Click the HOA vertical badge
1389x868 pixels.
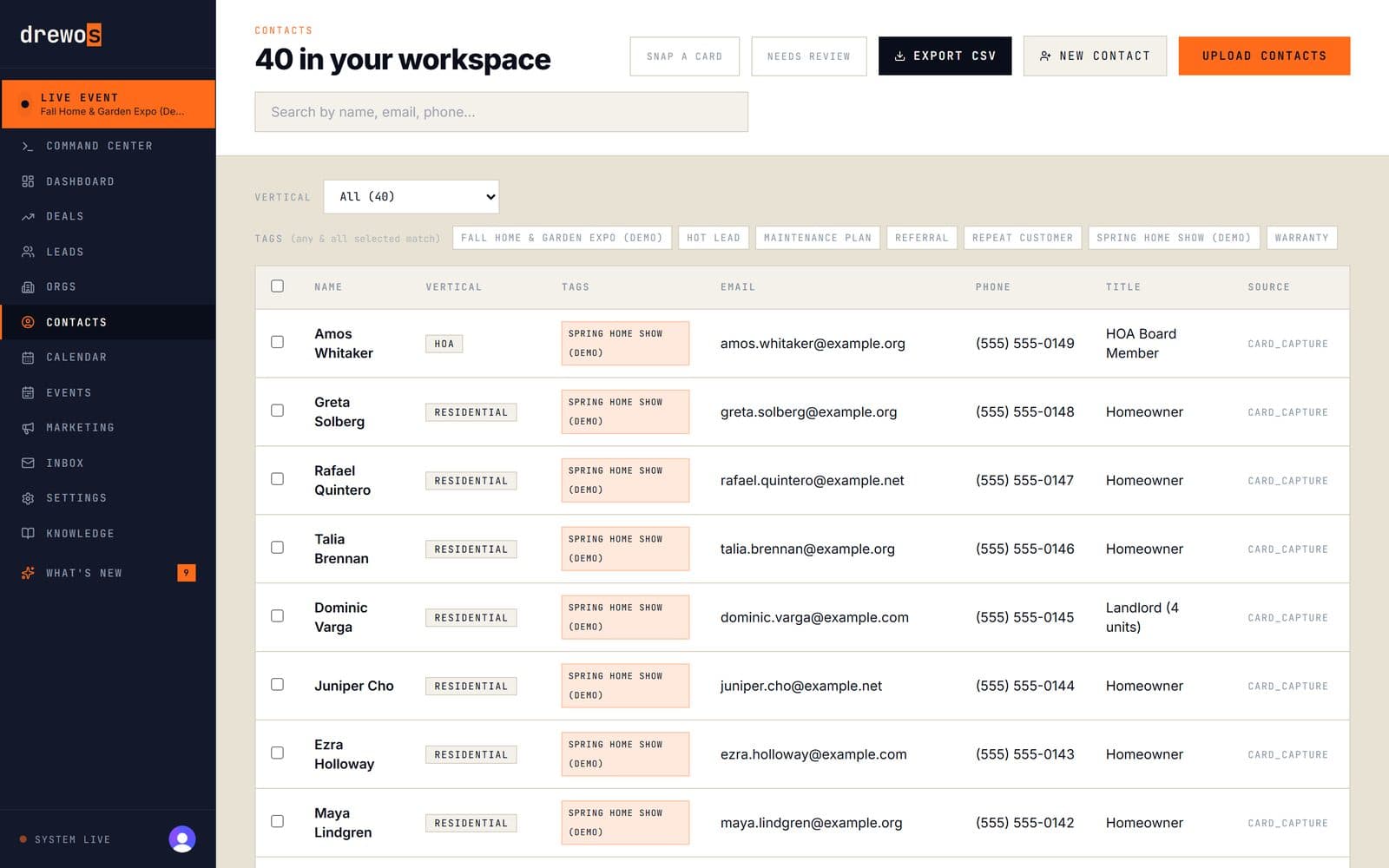[x=444, y=344]
